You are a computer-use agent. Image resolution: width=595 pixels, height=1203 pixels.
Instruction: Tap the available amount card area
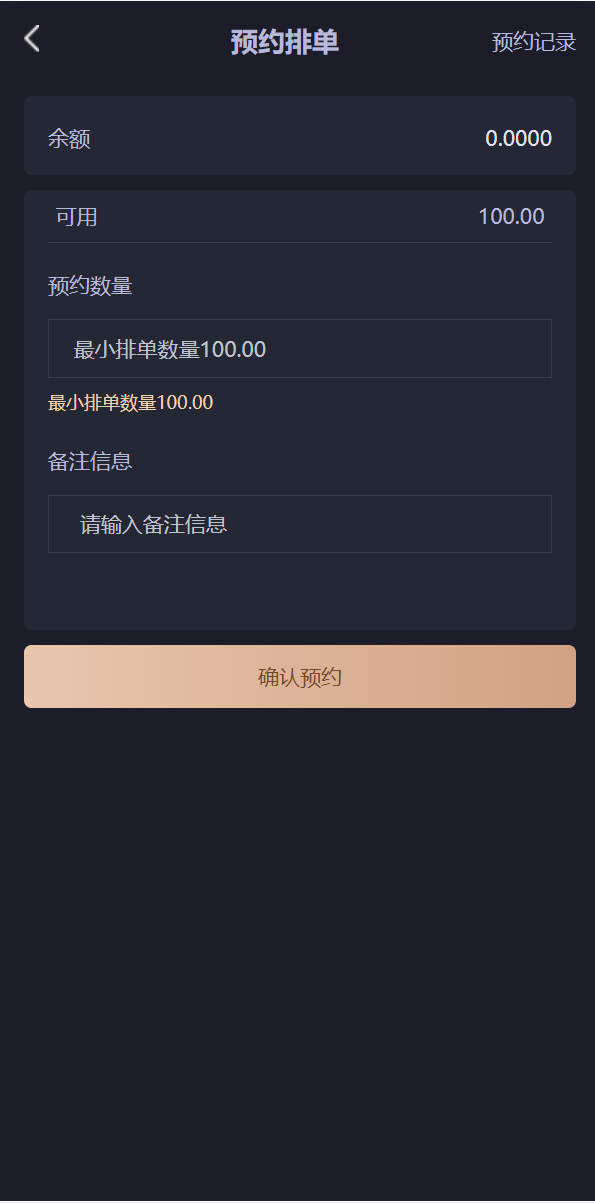pyautogui.click(x=299, y=216)
